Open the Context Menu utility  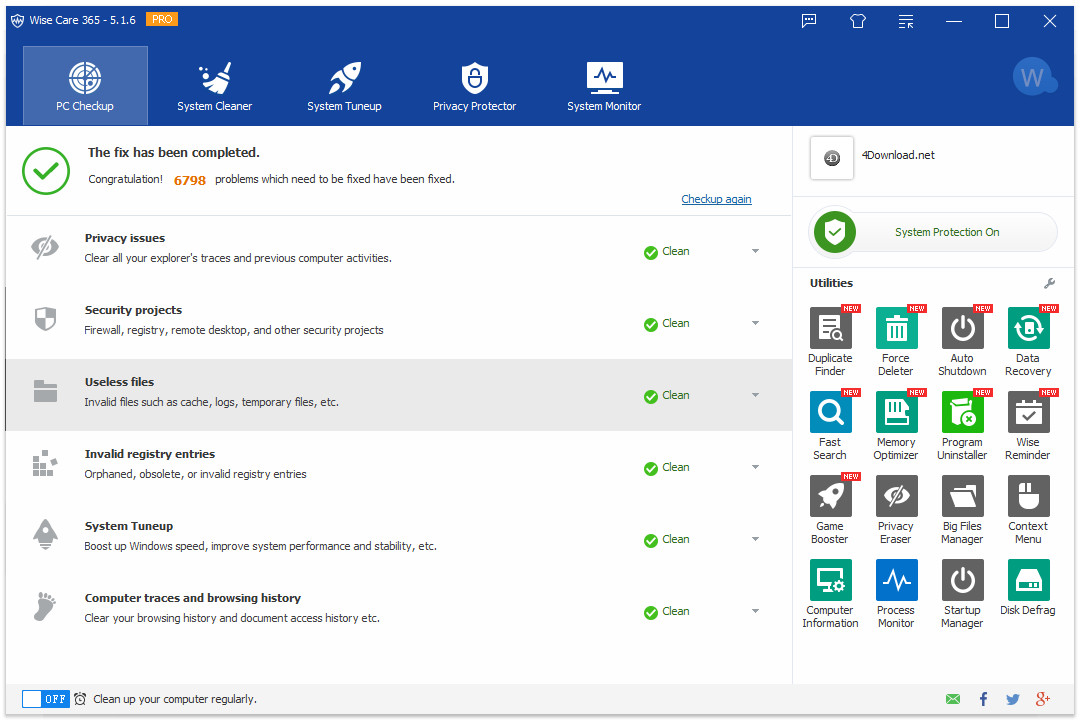[x=1028, y=497]
